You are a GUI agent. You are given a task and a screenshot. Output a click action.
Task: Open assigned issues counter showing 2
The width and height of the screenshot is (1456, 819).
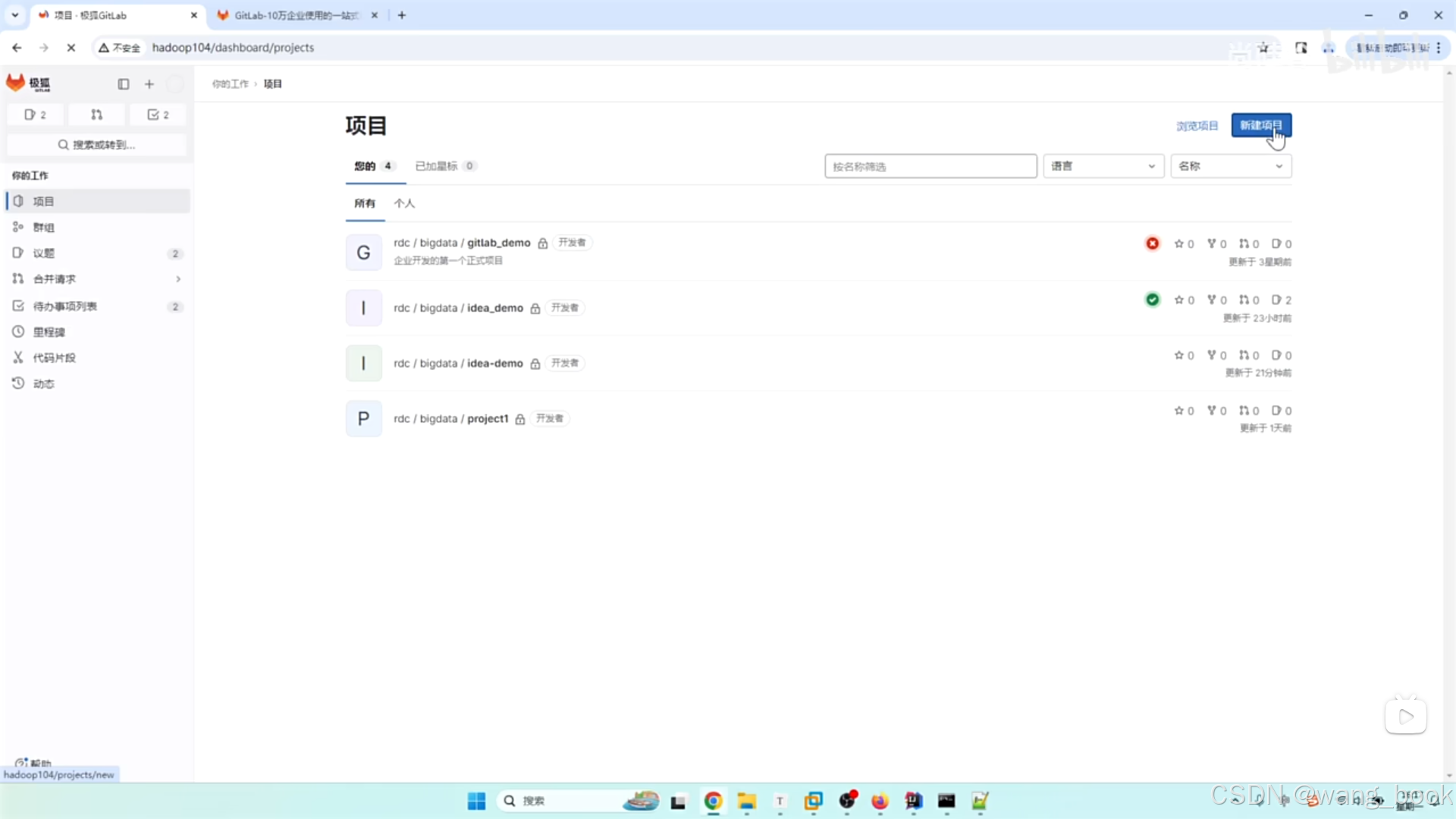point(35,115)
